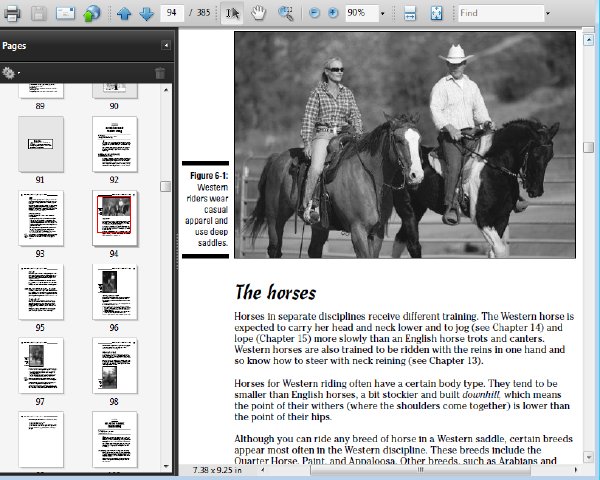Toggle the text Select tool
This screenshot has height=480, width=600.
pyautogui.click(x=232, y=13)
